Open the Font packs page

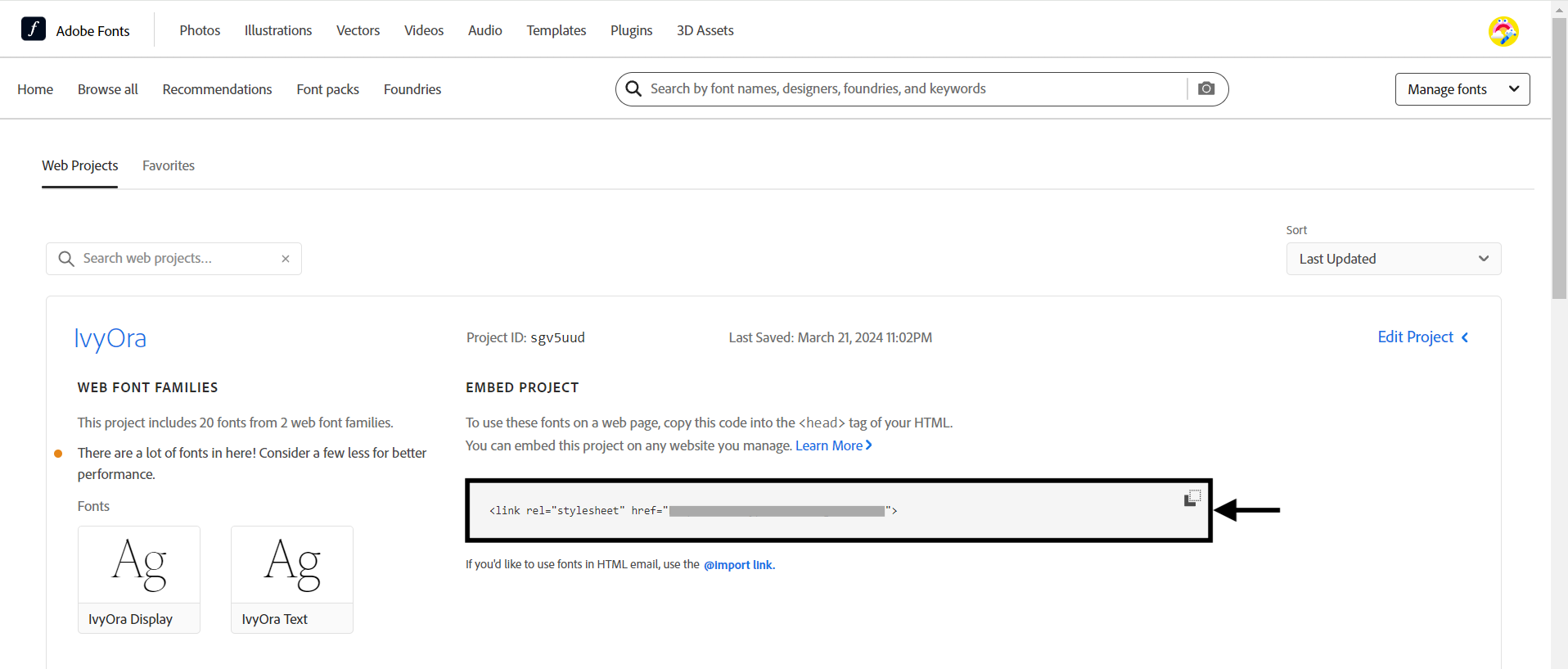point(328,89)
